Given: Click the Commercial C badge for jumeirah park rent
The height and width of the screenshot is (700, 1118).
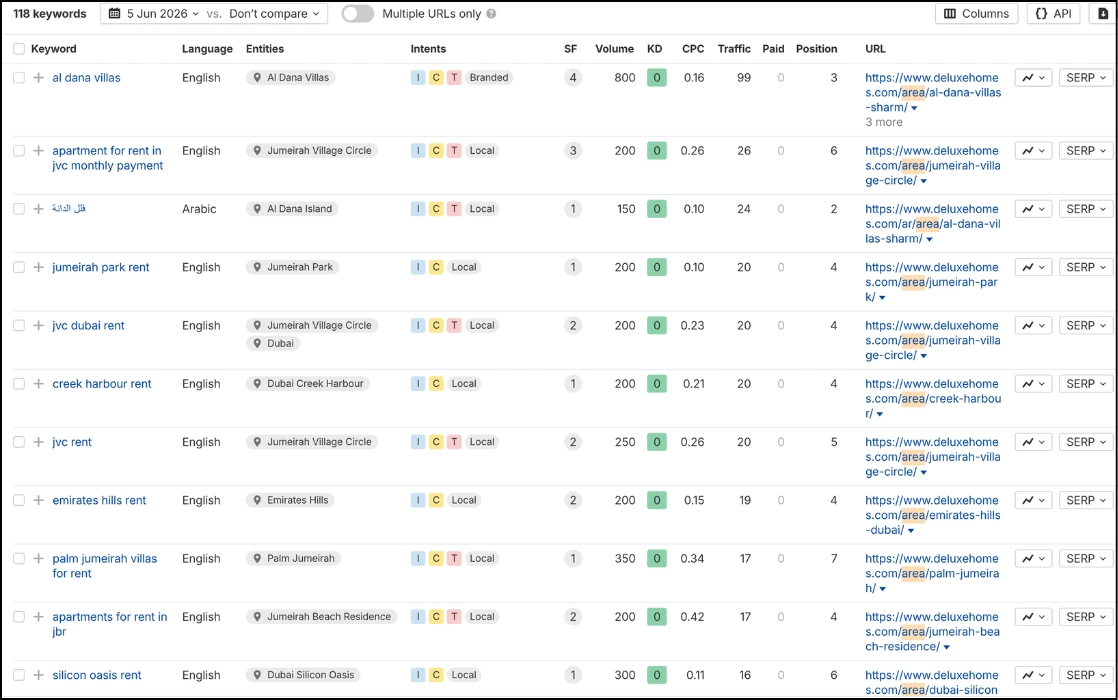Looking at the screenshot, I should point(436,267).
